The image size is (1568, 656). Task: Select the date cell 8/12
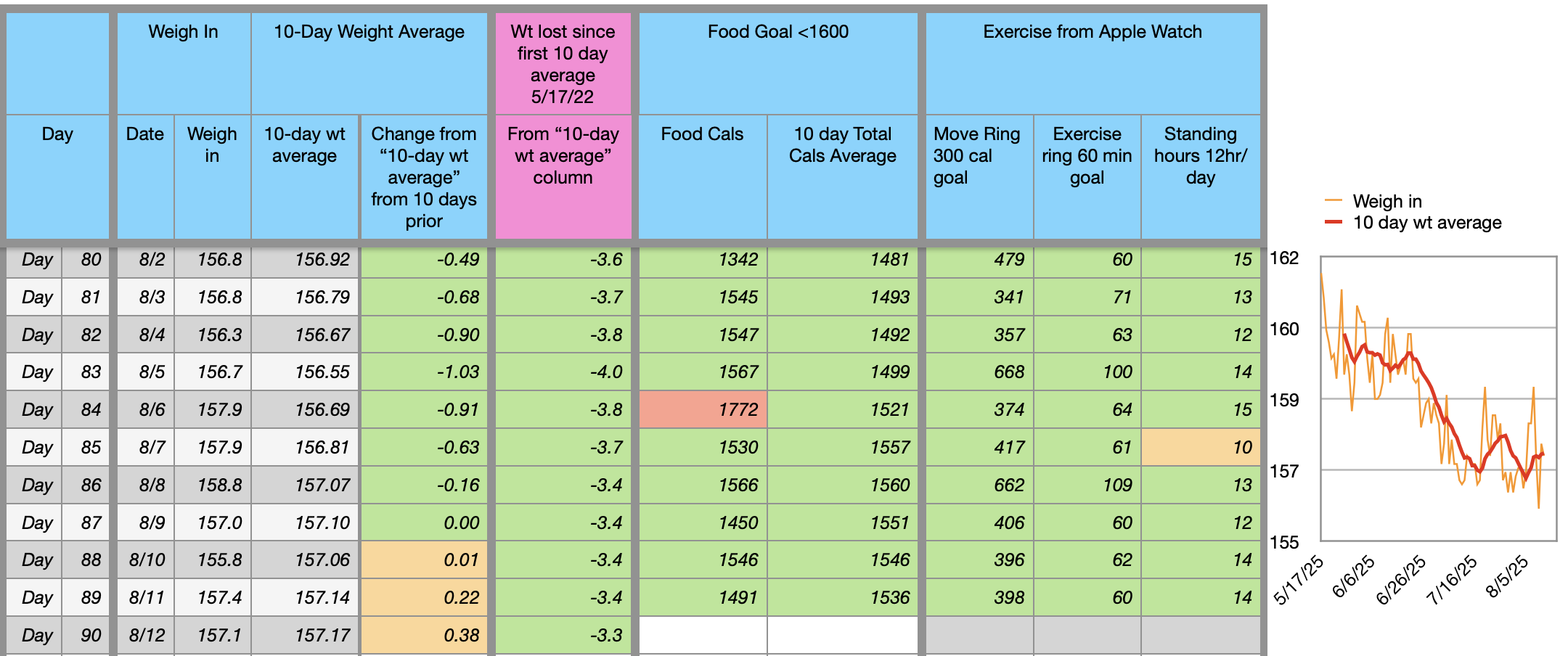pyautogui.click(x=145, y=635)
